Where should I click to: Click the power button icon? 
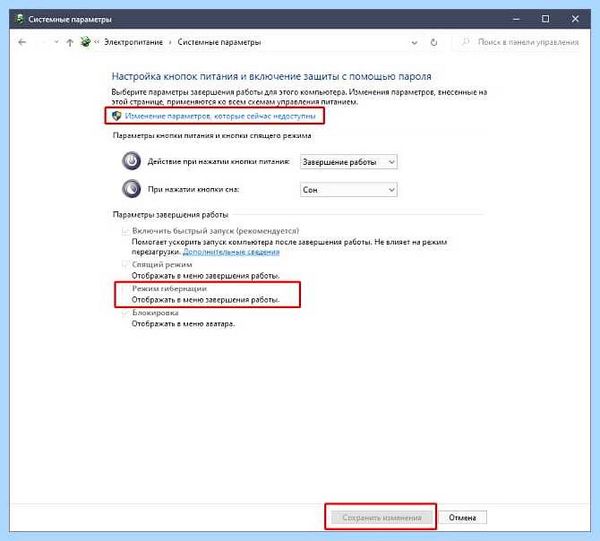(x=131, y=161)
